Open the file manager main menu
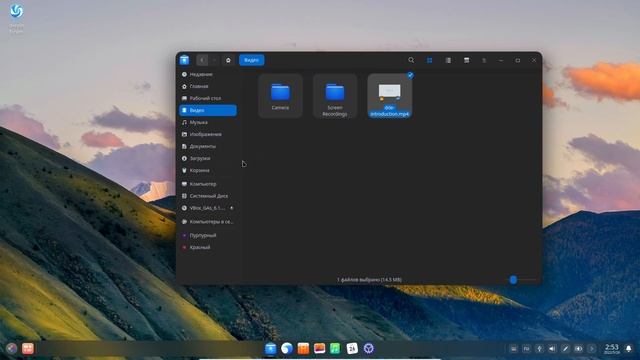The width and height of the screenshot is (640, 360). pos(484,60)
